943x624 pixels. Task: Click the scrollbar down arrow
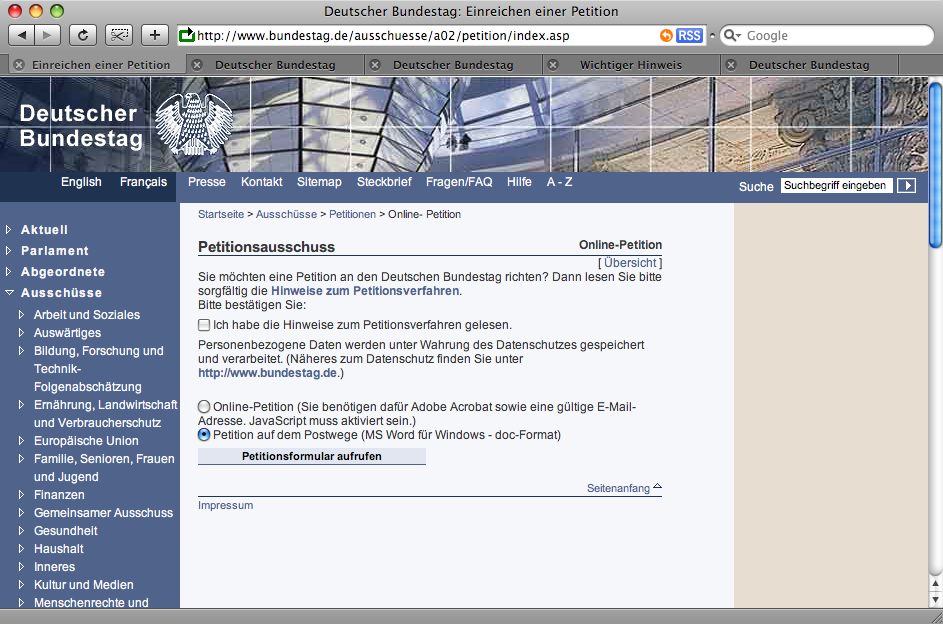tap(935, 599)
